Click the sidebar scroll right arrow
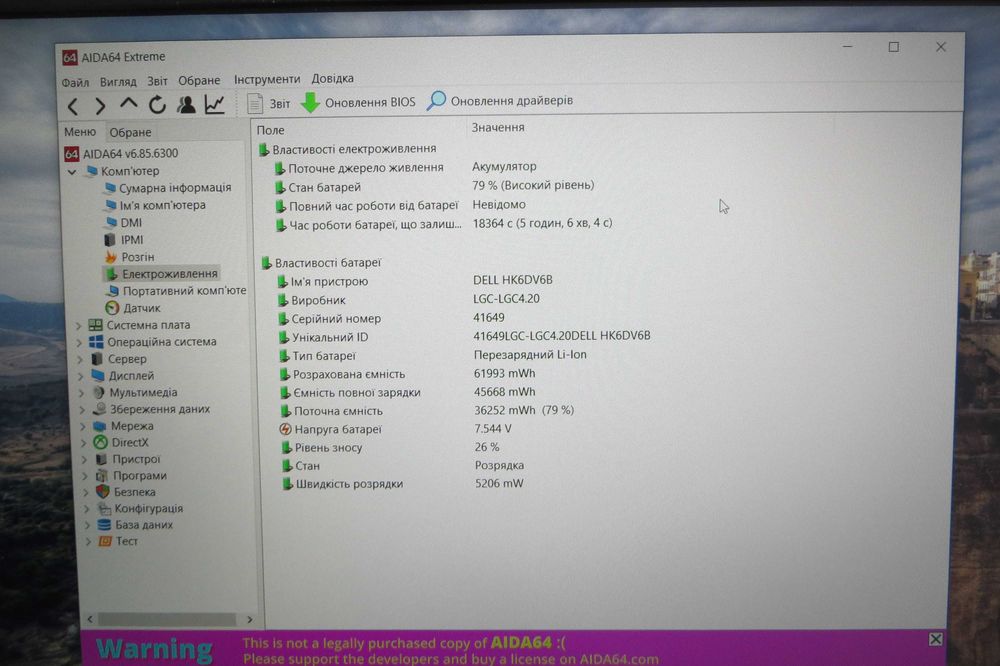 pyautogui.click(x=249, y=619)
